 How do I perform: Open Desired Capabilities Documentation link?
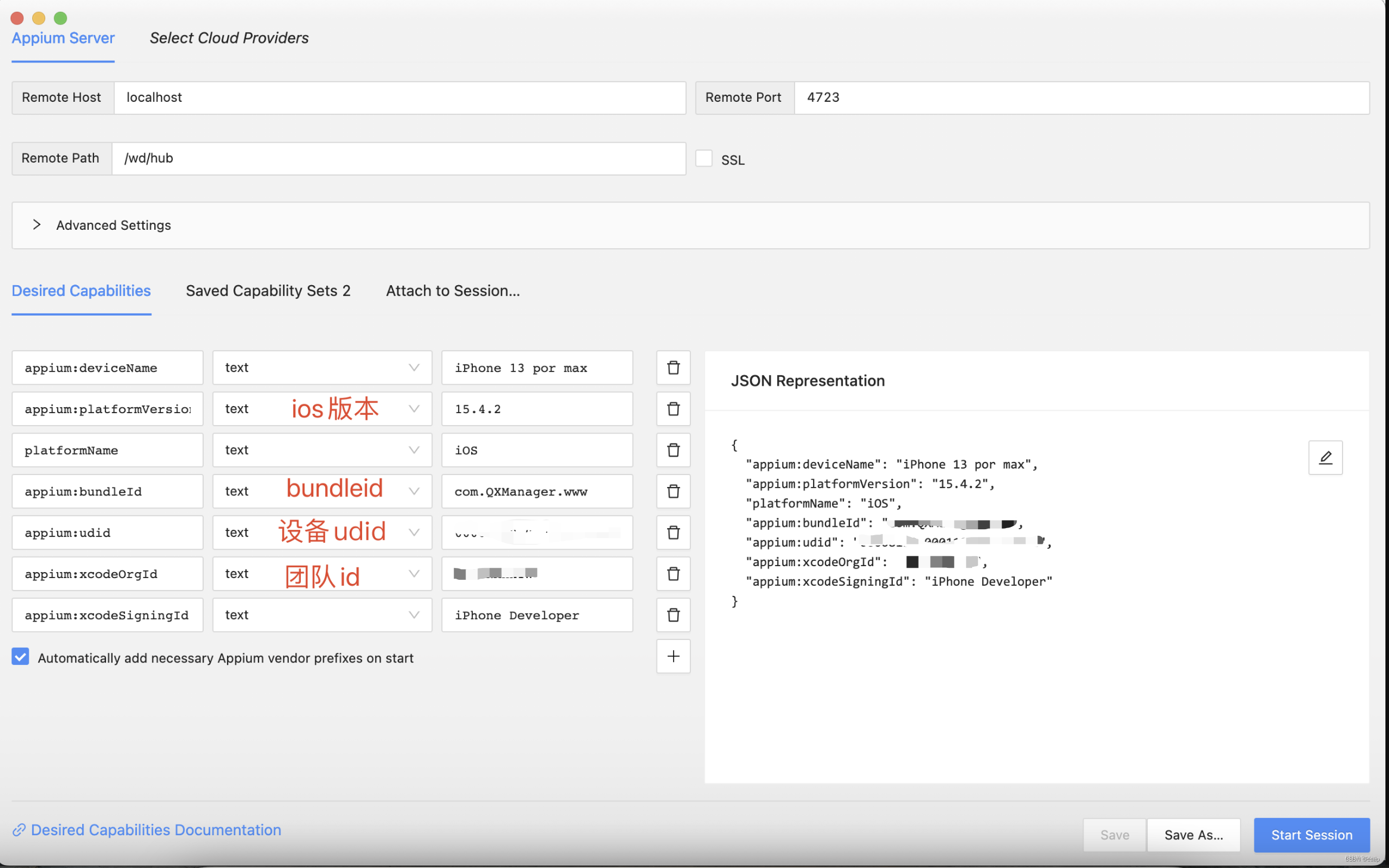(x=156, y=830)
